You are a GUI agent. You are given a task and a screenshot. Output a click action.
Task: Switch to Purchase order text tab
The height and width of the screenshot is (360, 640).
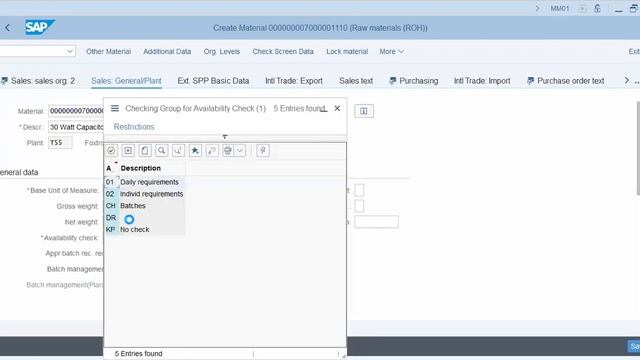pos(566,81)
